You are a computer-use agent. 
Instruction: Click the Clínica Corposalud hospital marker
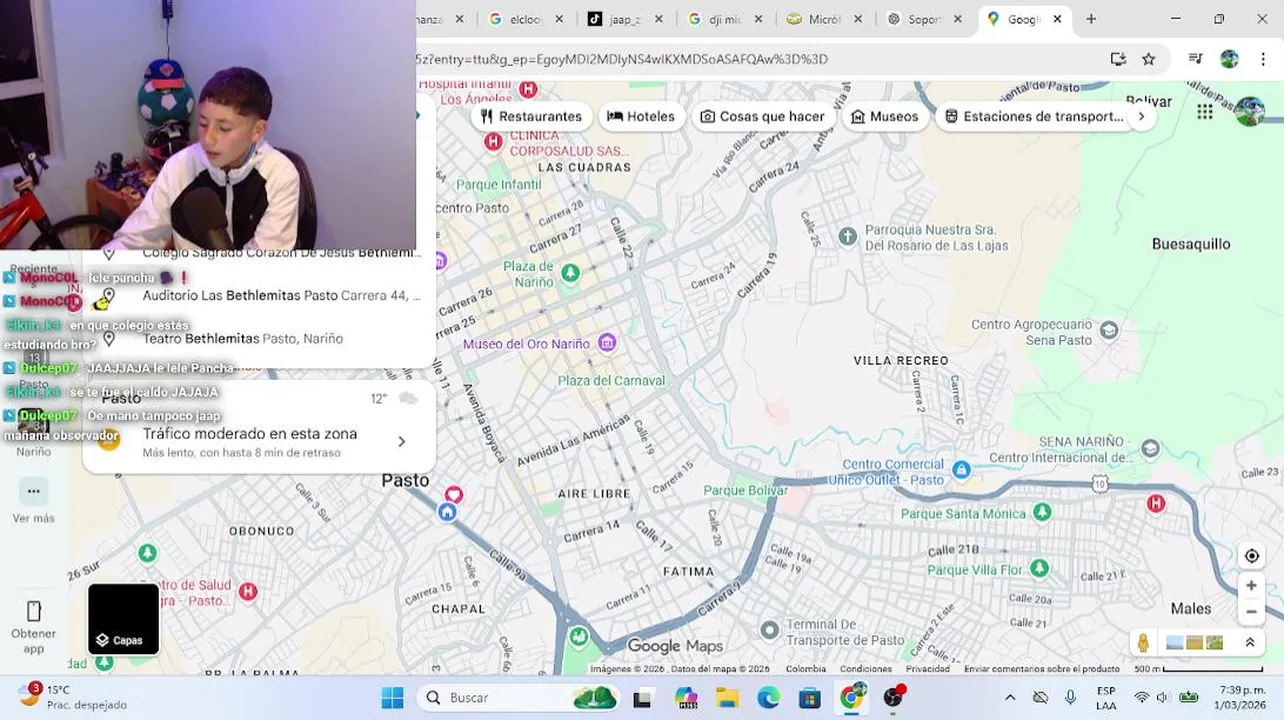[492, 142]
